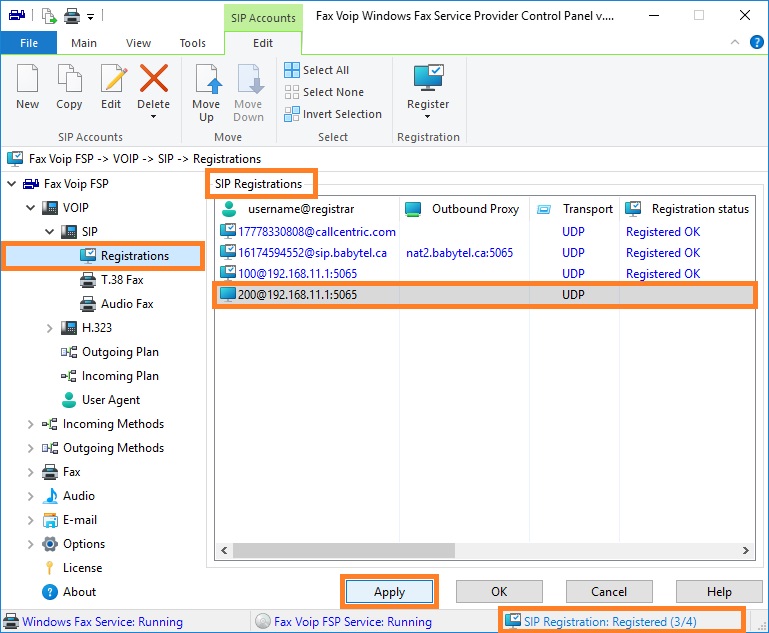This screenshot has height=633, width=769.
Task: Click the Apply button
Action: click(x=389, y=592)
